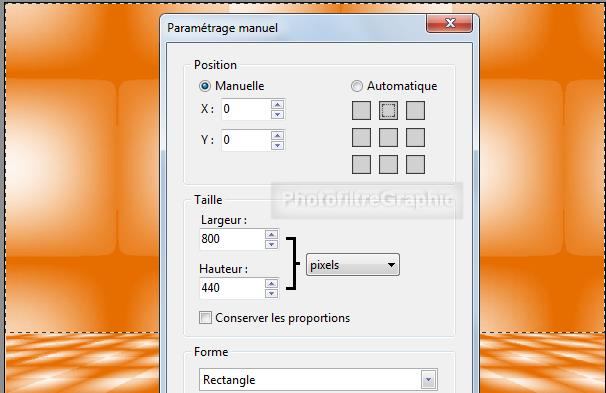Image resolution: width=606 pixels, height=393 pixels.
Task: Click into the Largeur input field
Action: coord(232,239)
